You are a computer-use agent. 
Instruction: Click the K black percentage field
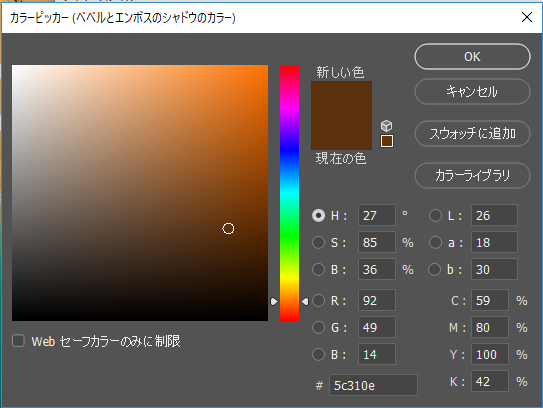coord(490,381)
